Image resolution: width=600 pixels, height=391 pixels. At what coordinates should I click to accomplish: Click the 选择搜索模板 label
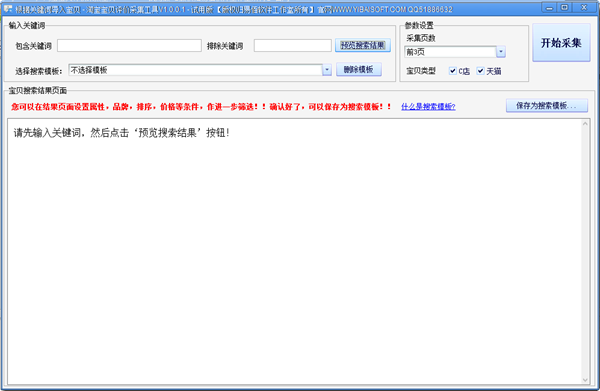[39, 71]
